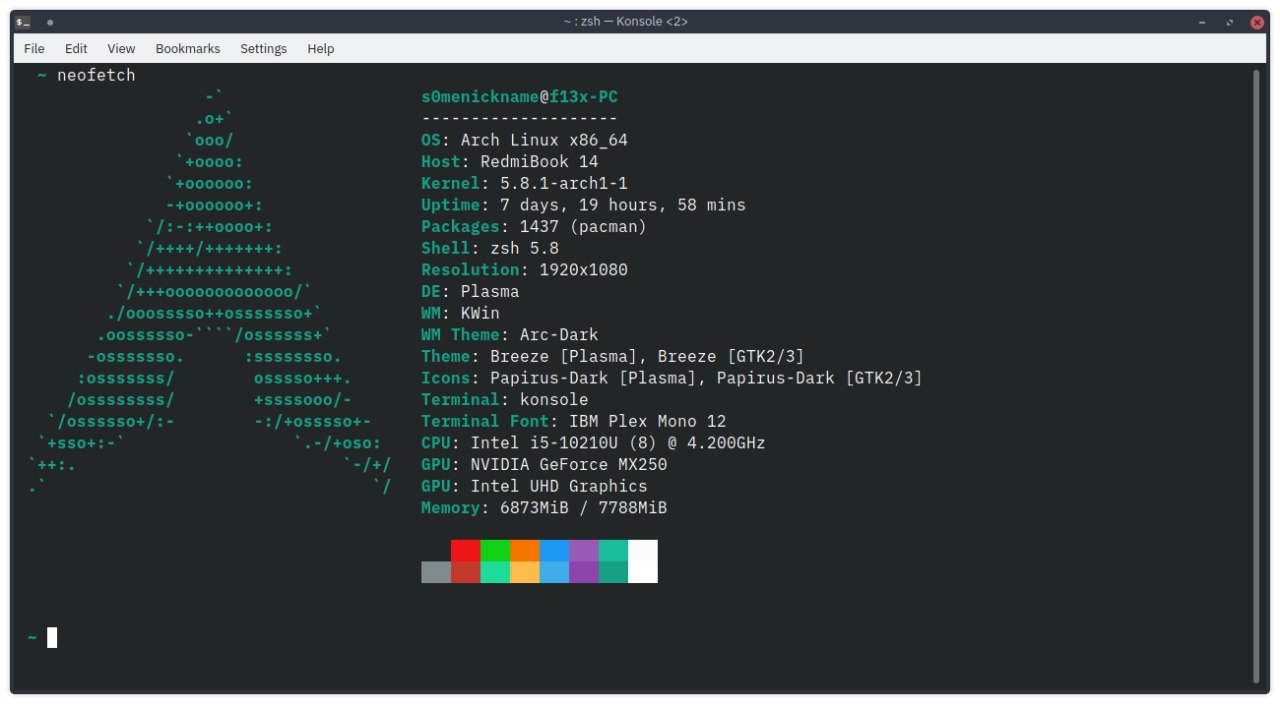
Task: Click the 'Terminal: konsole' line
Action: pyautogui.click(x=505, y=400)
